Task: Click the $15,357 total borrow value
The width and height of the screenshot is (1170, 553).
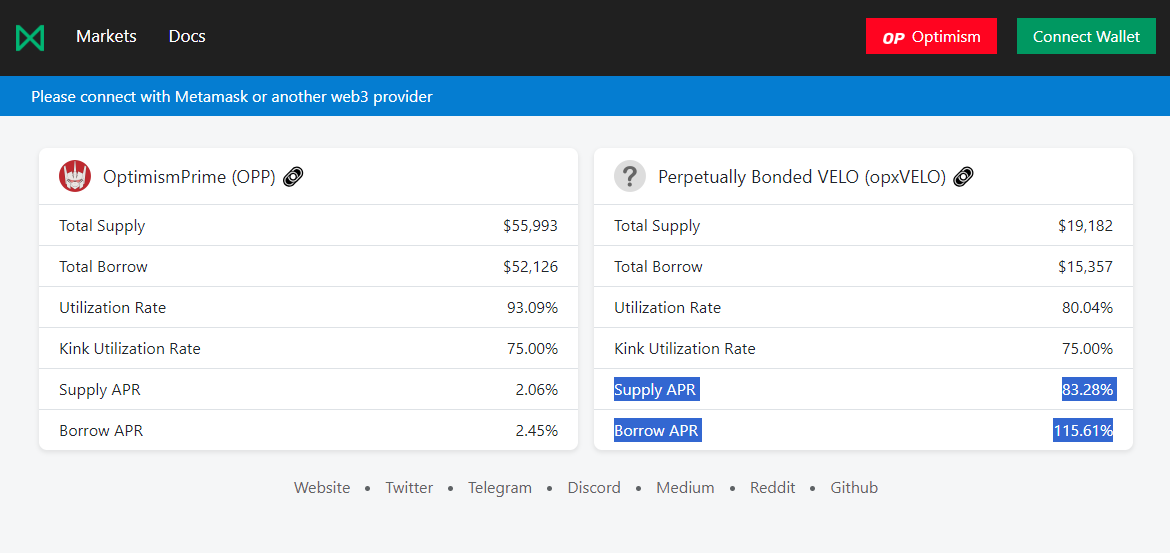Action: [x=1086, y=267]
